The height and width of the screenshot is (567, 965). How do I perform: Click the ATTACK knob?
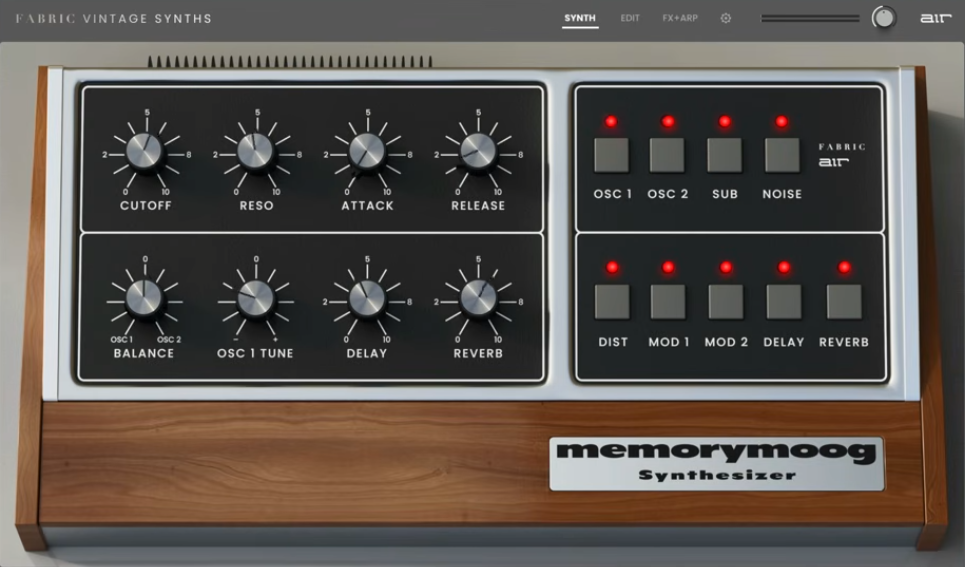click(x=367, y=151)
